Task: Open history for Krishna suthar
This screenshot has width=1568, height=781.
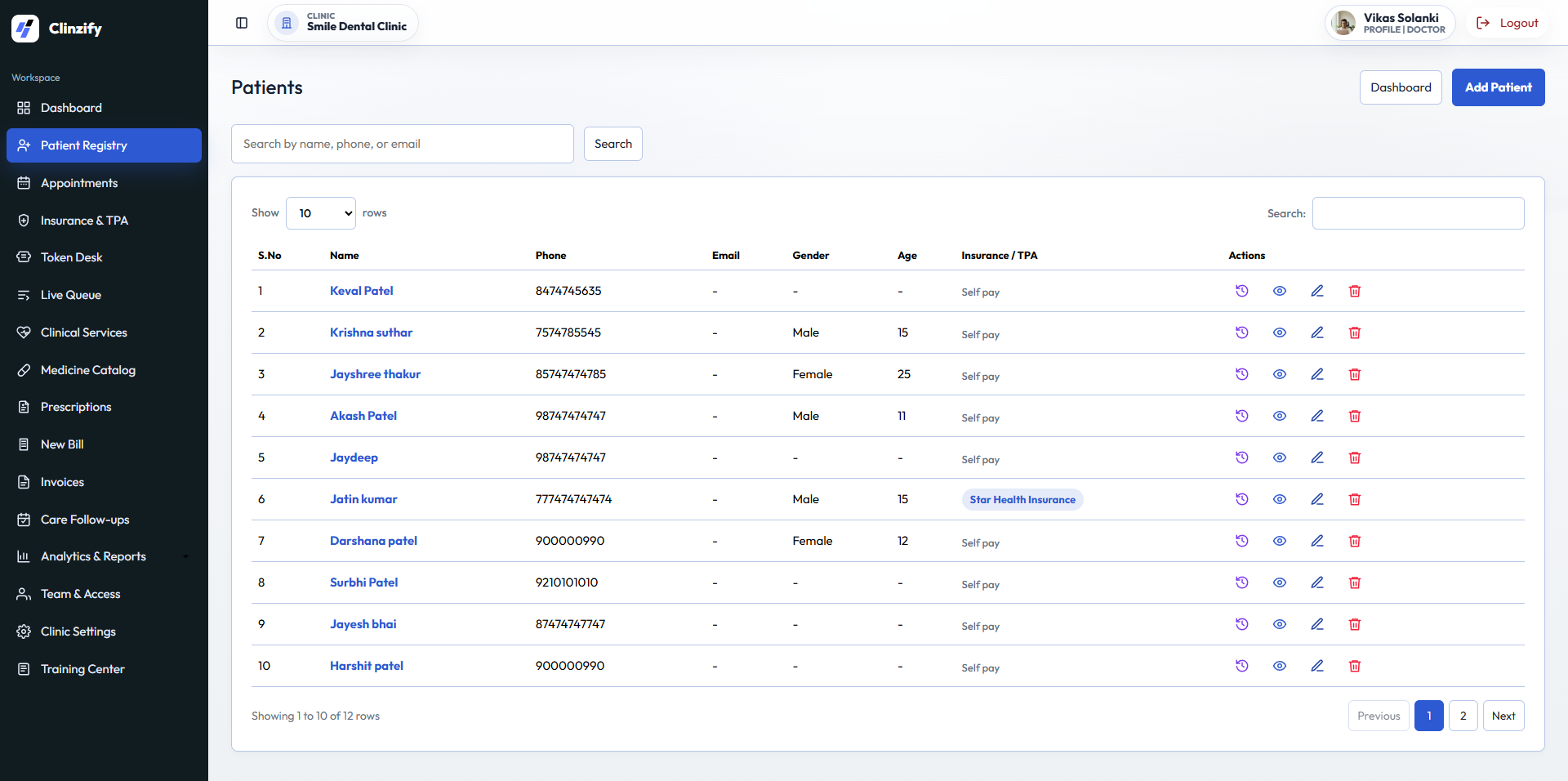Action: [1241, 332]
